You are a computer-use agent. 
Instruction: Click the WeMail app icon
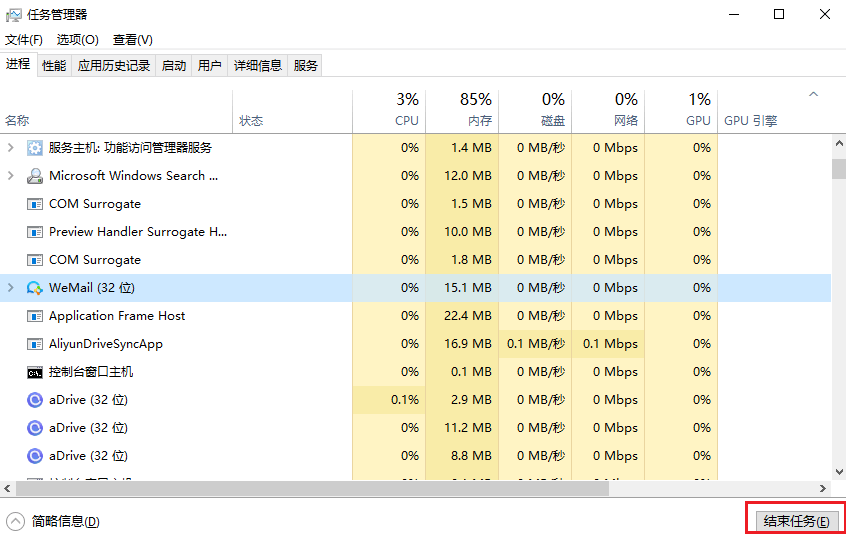pos(35,288)
